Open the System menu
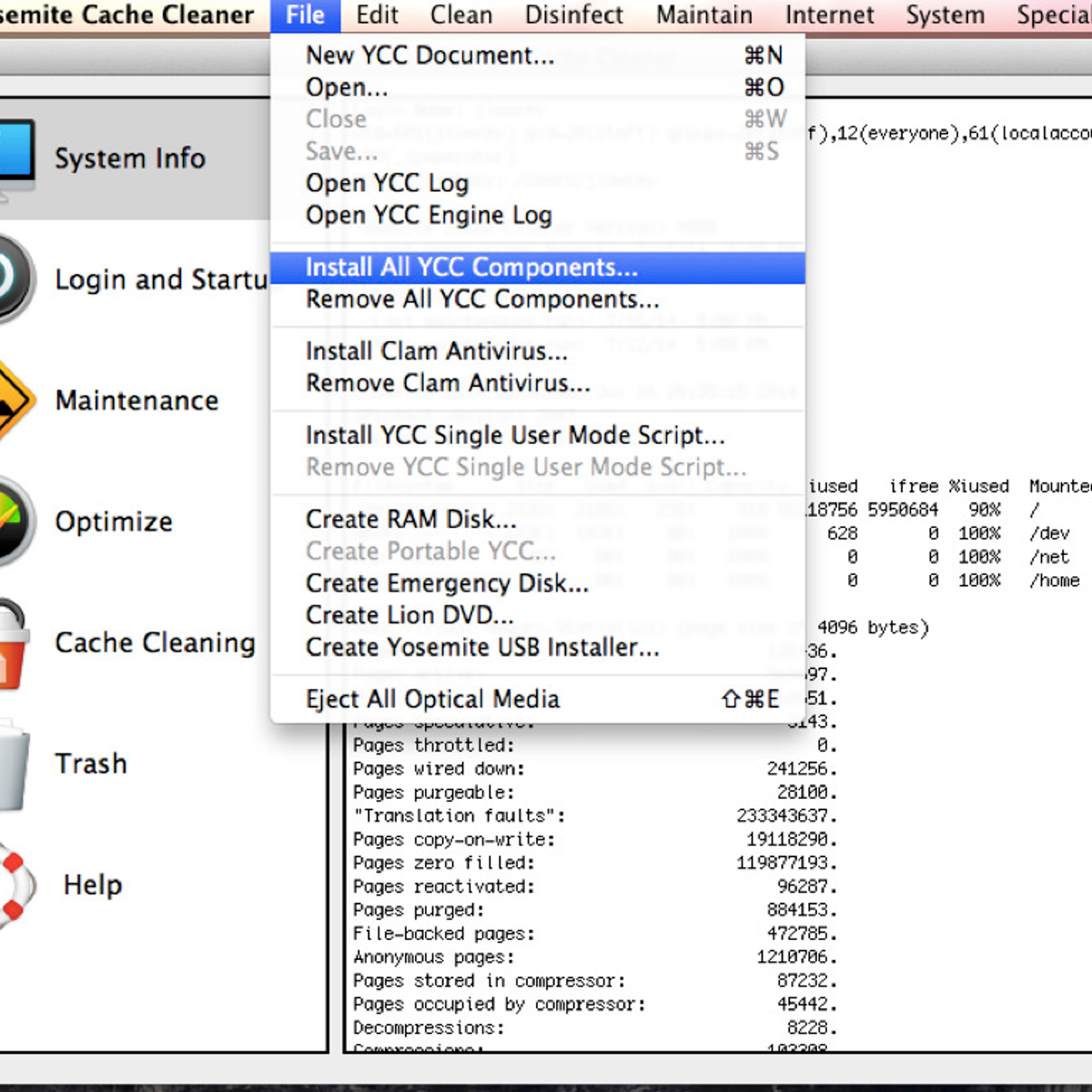Image resolution: width=1092 pixels, height=1092 pixels. point(945,15)
